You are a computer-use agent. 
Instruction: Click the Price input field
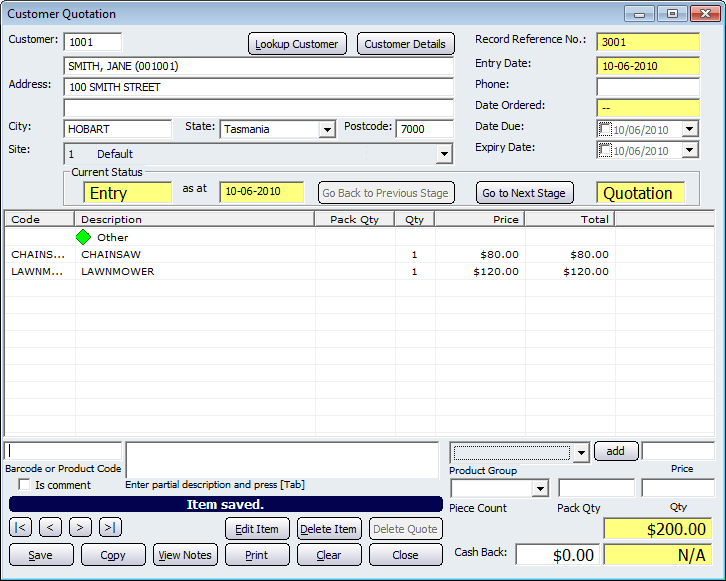678,451
